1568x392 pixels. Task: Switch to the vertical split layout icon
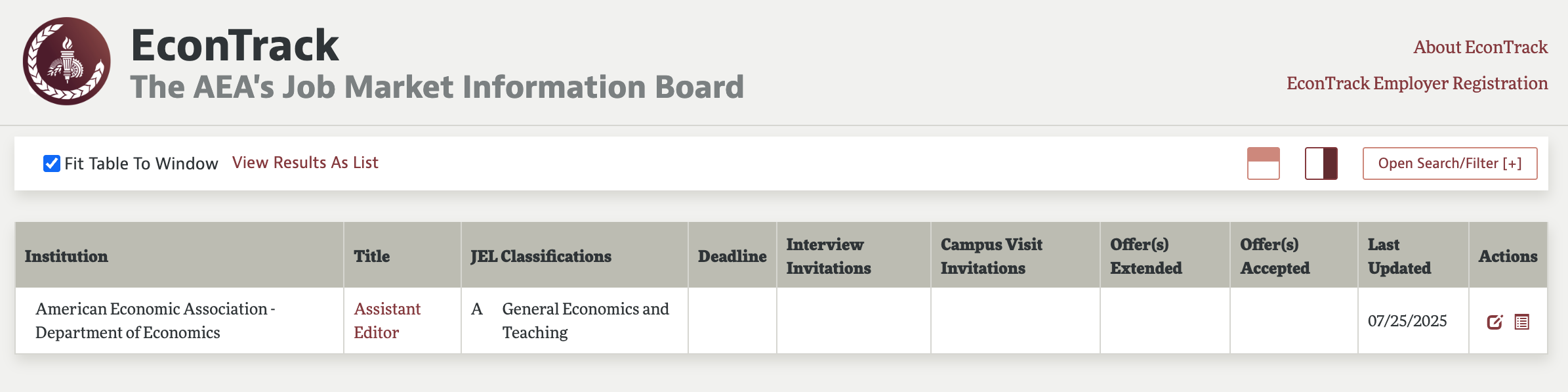click(x=1321, y=163)
